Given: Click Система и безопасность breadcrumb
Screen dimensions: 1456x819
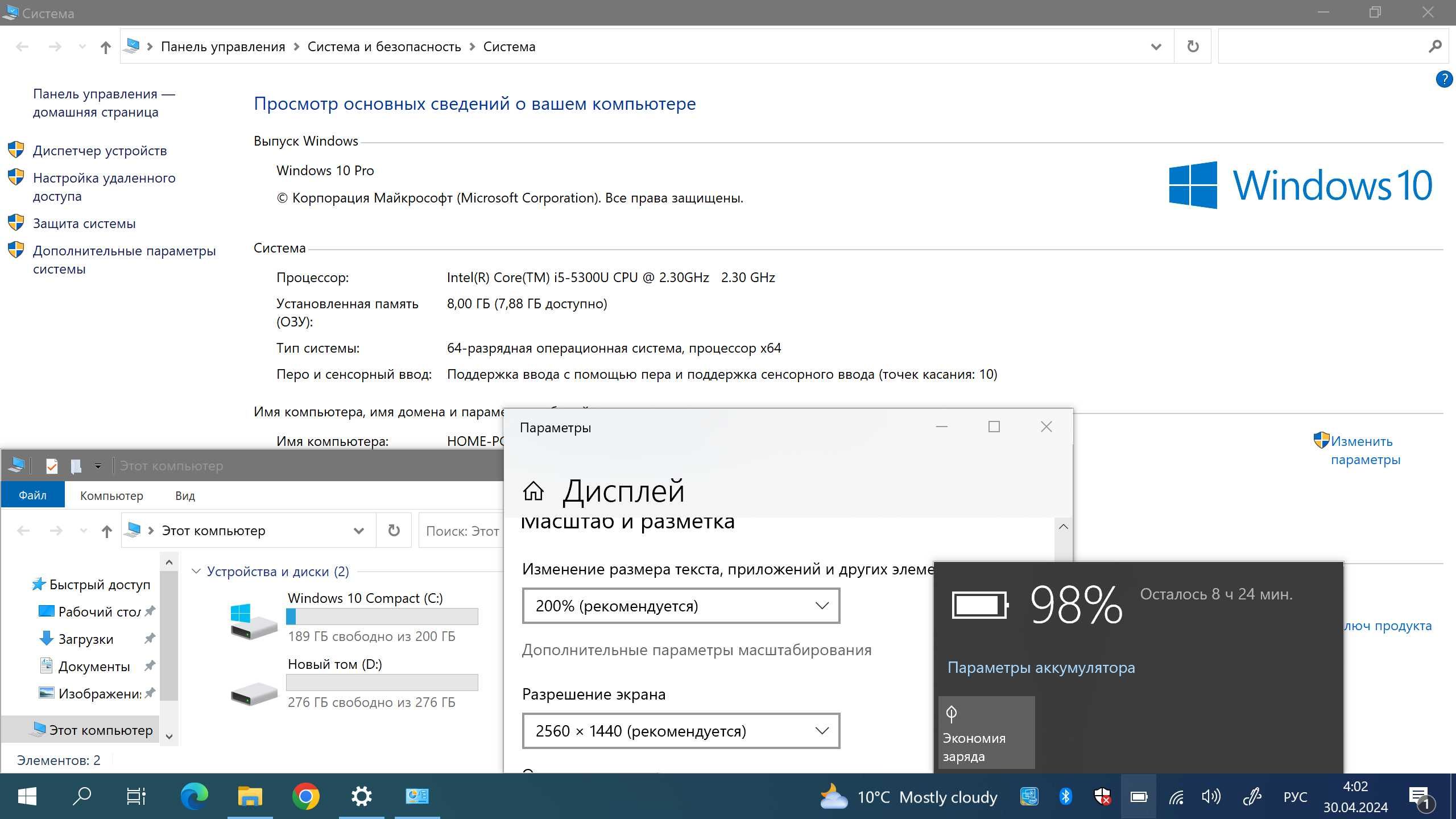Looking at the screenshot, I should [x=384, y=47].
